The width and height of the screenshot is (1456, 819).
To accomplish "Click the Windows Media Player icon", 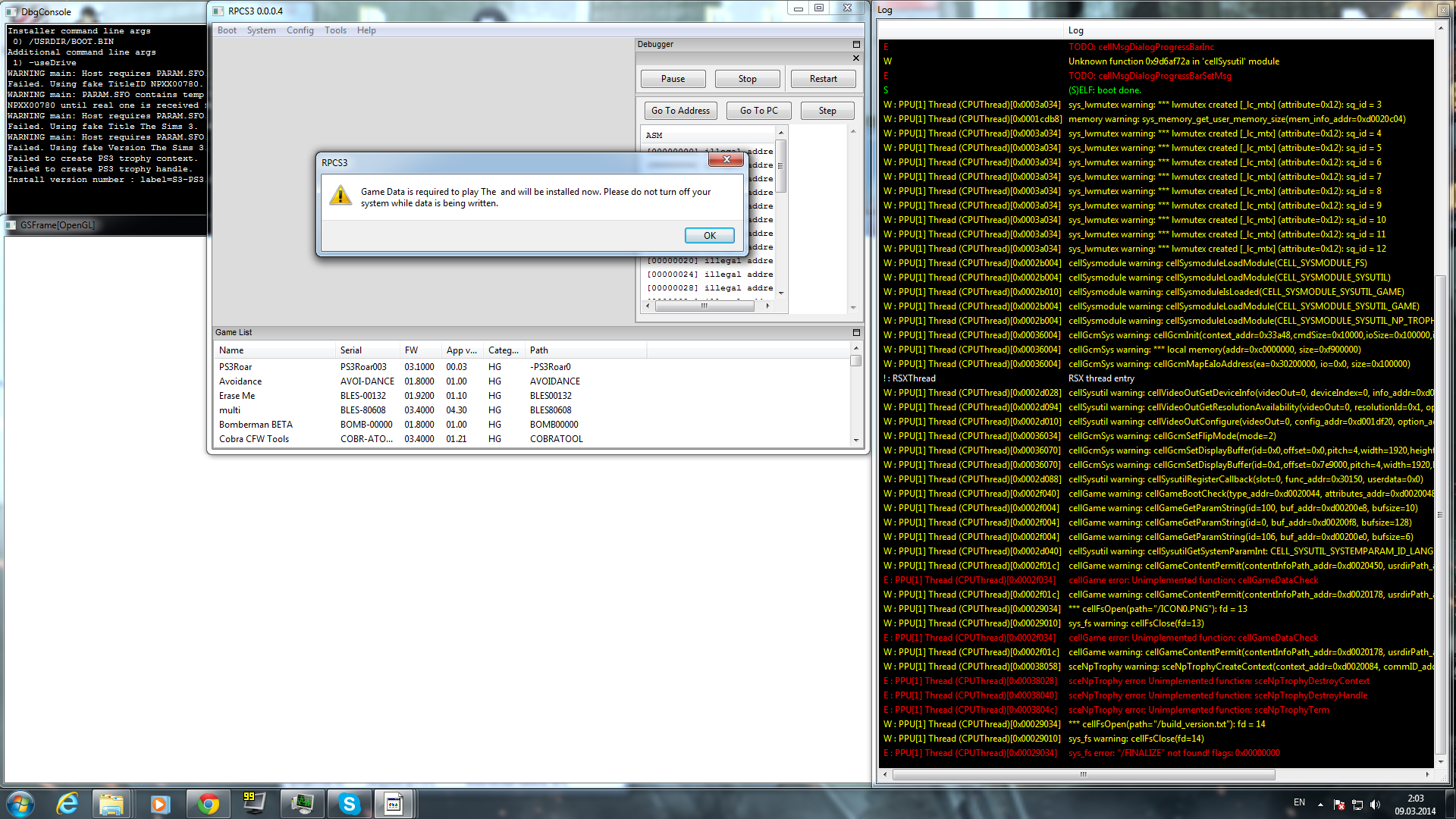I will pos(159,804).
